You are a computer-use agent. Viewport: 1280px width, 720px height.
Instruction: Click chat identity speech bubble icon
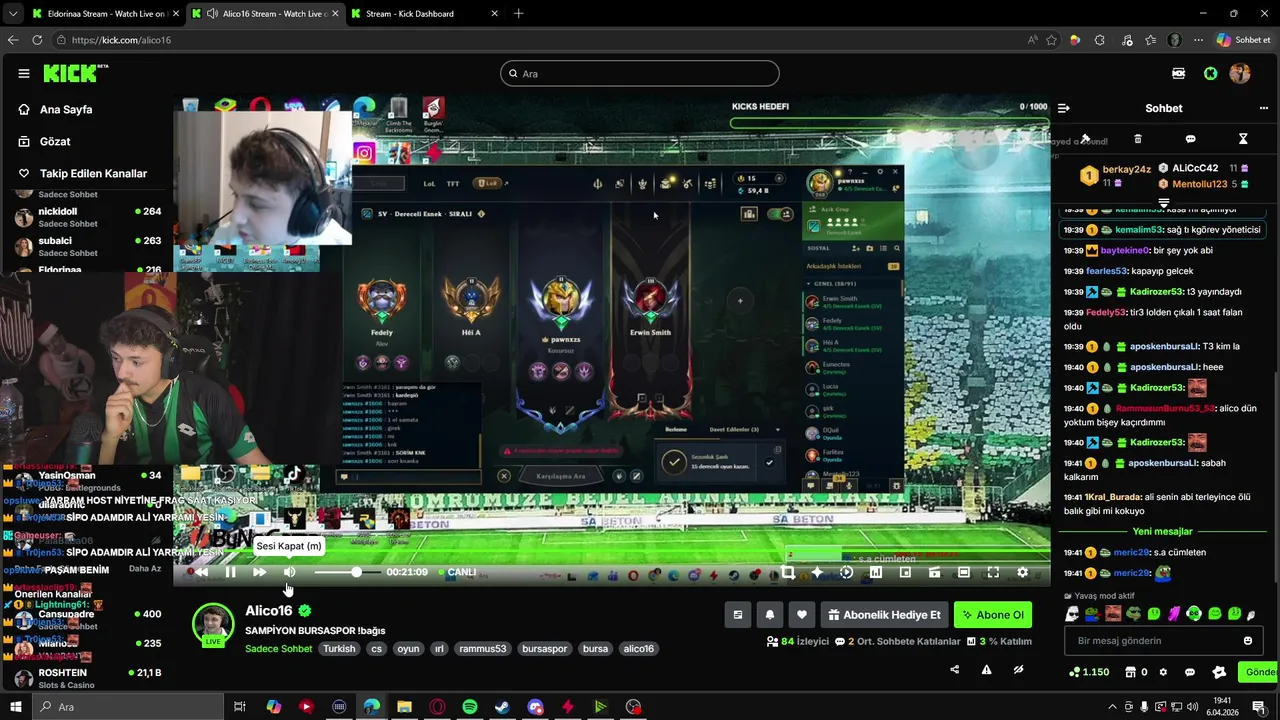click(x=1190, y=672)
